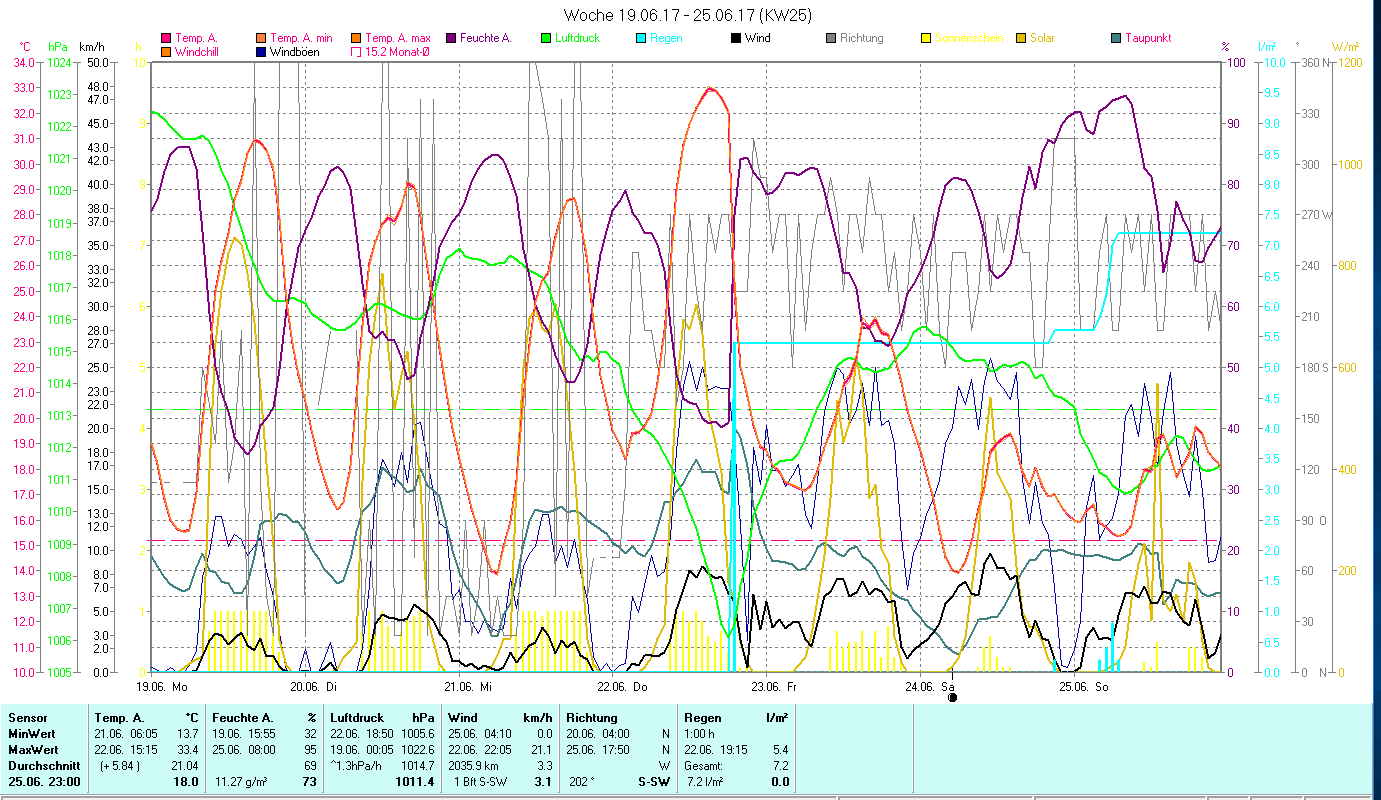
Task: Select the cyan Regen legend swatch
Action: click(641, 39)
